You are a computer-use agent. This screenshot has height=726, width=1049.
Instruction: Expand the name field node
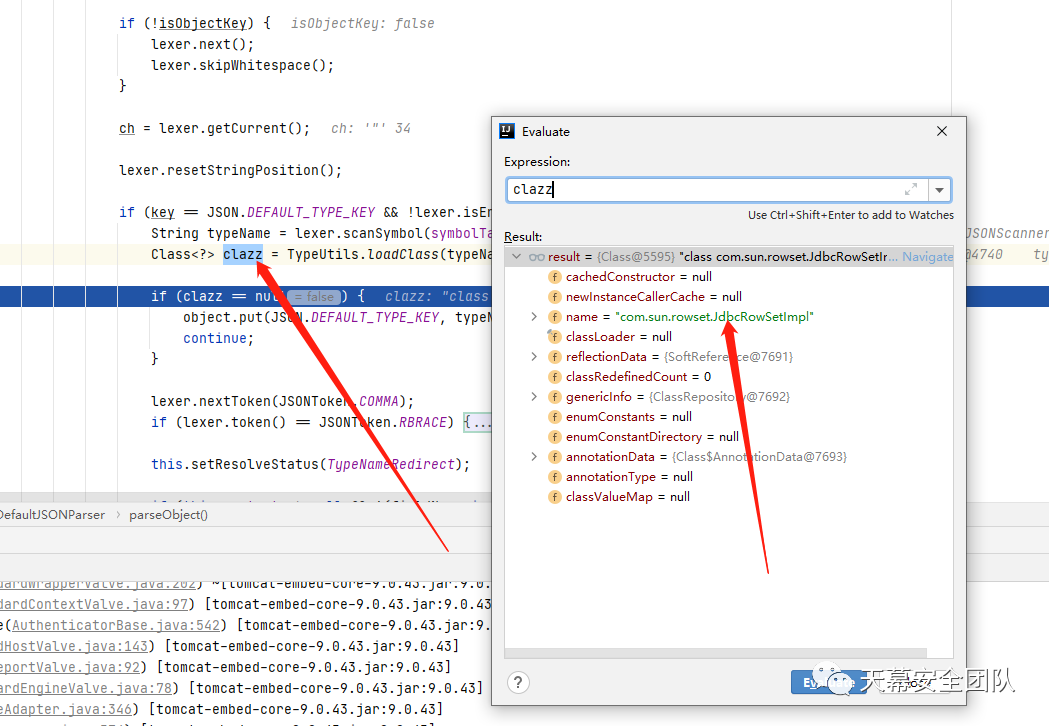pos(534,316)
